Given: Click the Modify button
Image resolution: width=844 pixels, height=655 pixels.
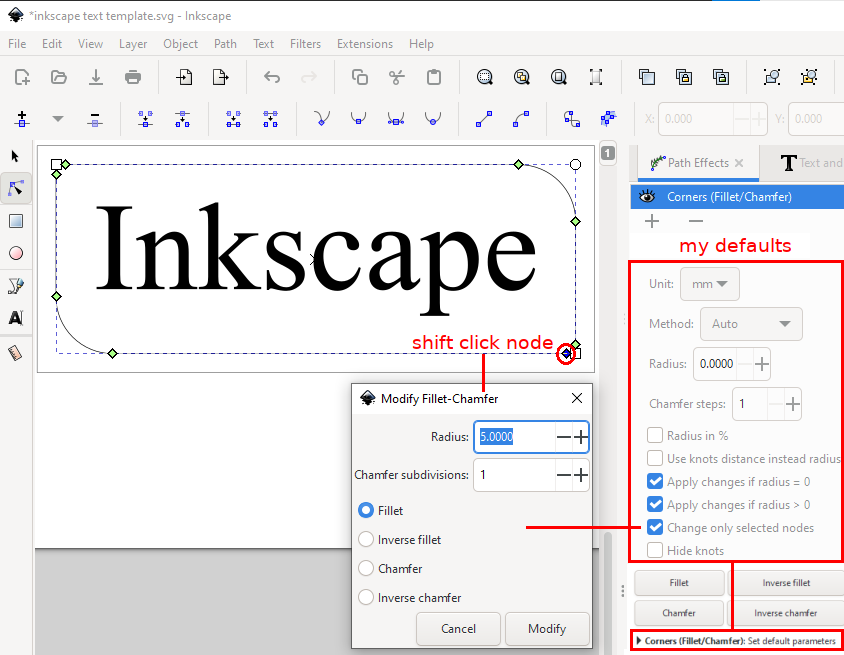Looking at the screenshot, I should coord(547,629).
